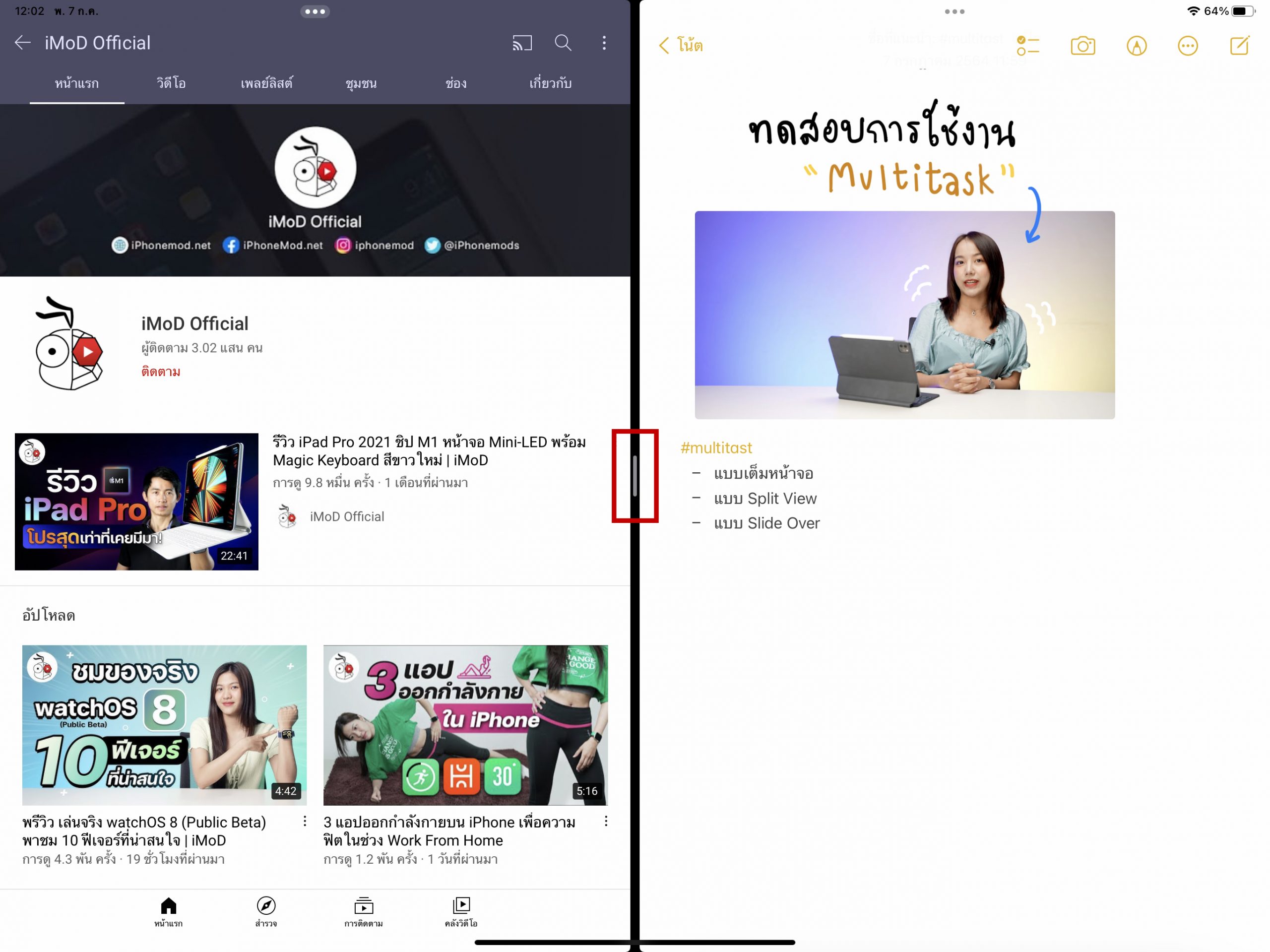This screenshot has width=1270, height=952.
Task: Create new note with compose icon
Action: (1240, 45)
